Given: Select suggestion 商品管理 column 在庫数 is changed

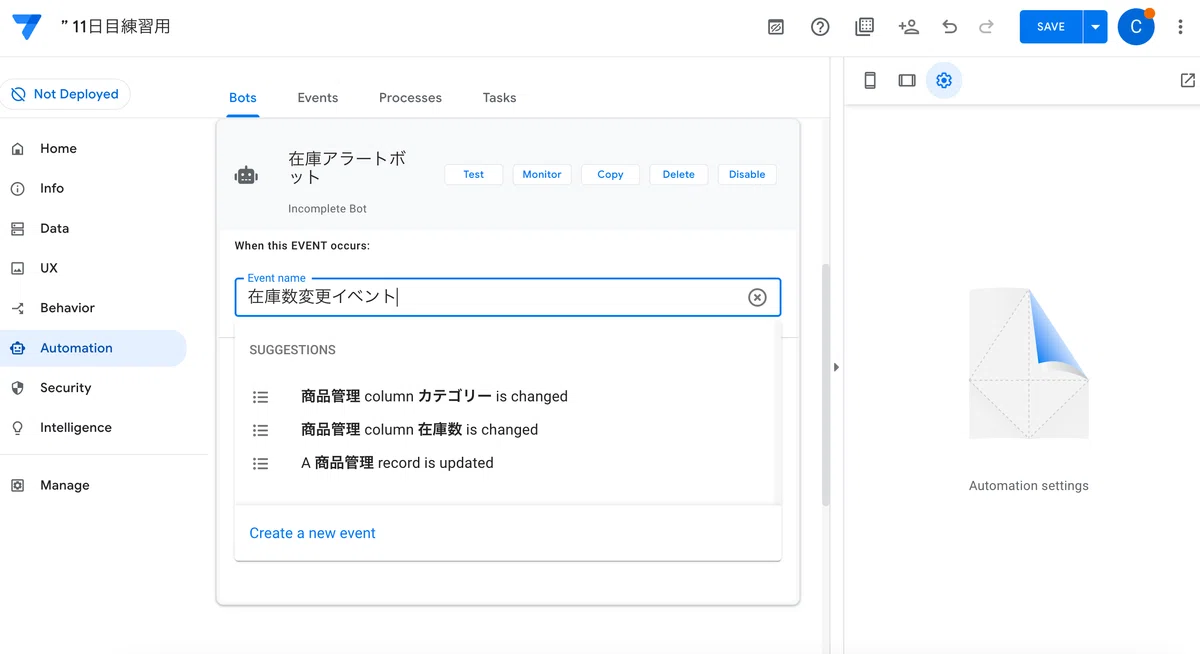Looking at the screenshot, I should point(507,430).
